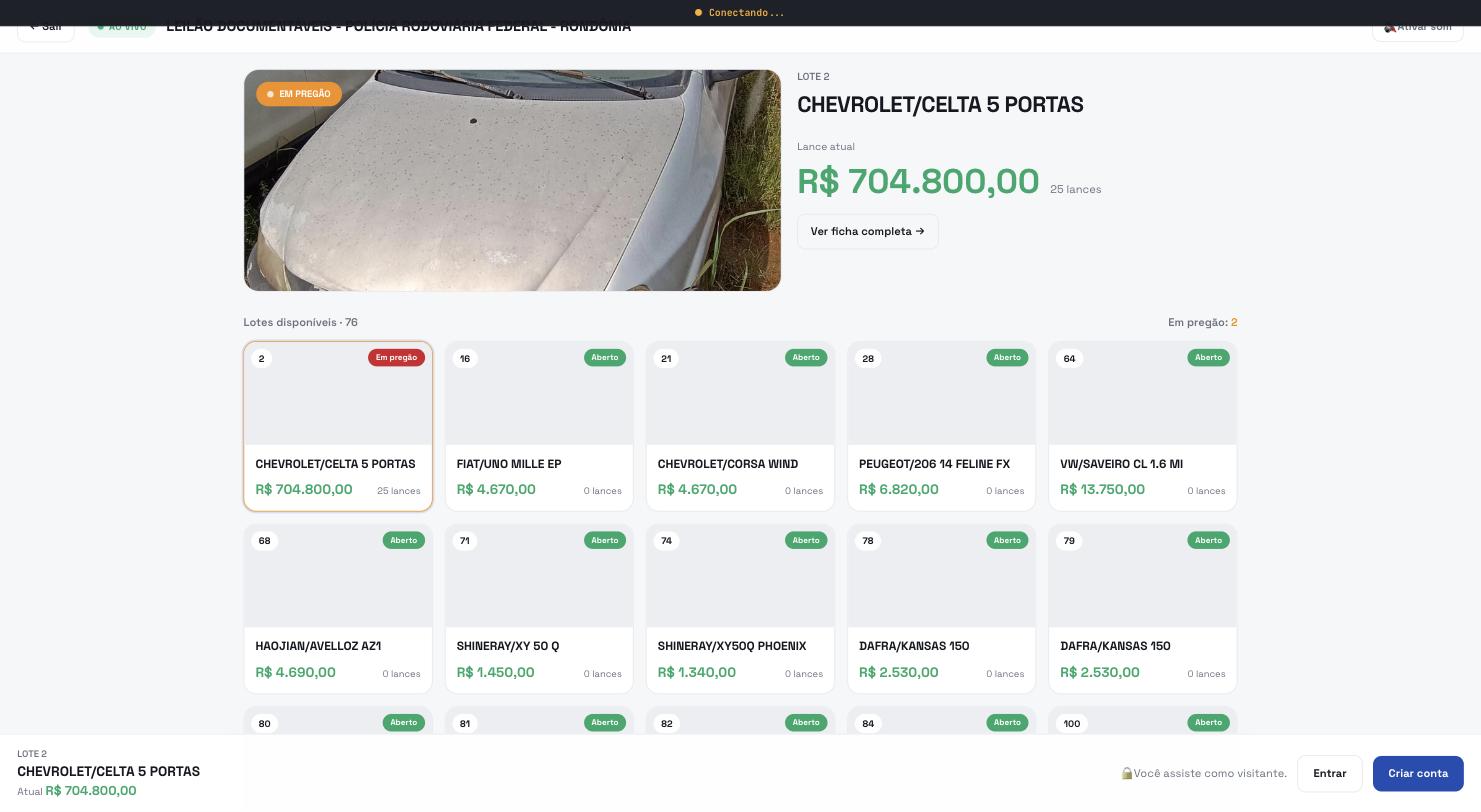Click the EM PREGÃO orange badge
Image resolution: width=1481 pixels, height=812 pixels.
[299, 94]
